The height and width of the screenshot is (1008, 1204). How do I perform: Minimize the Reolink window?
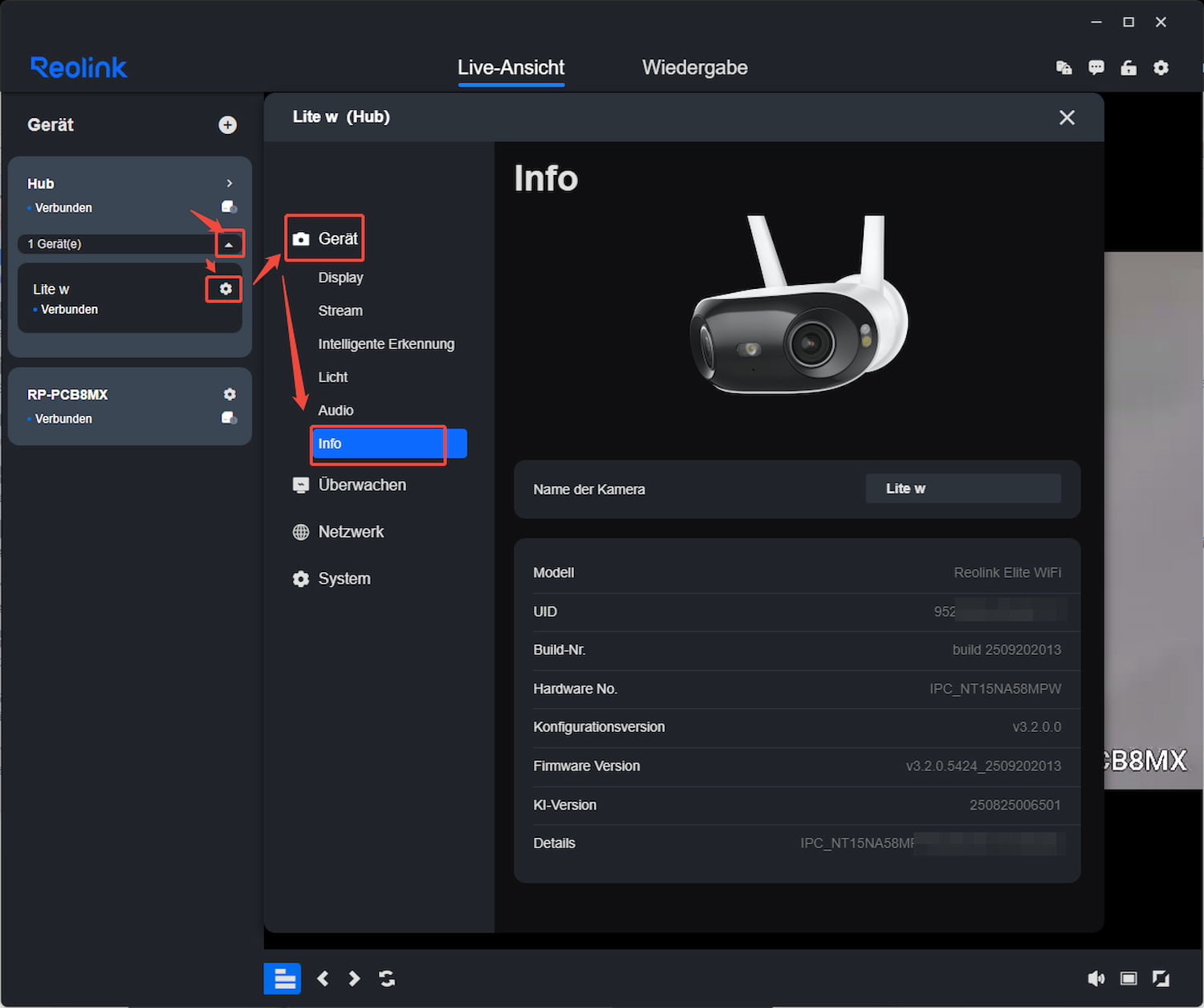point(1096,22)
